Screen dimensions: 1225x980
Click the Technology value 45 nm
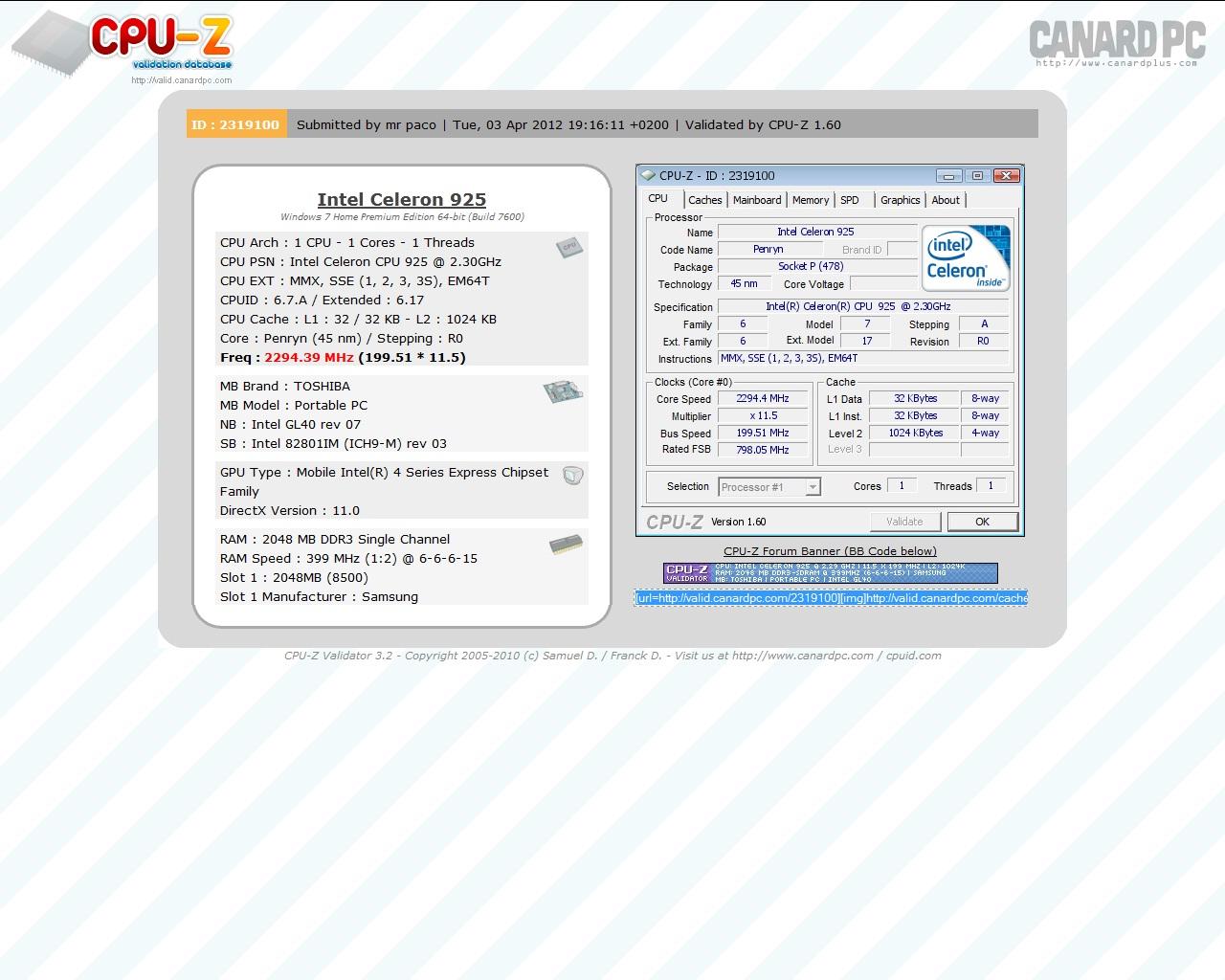[744, 283]
